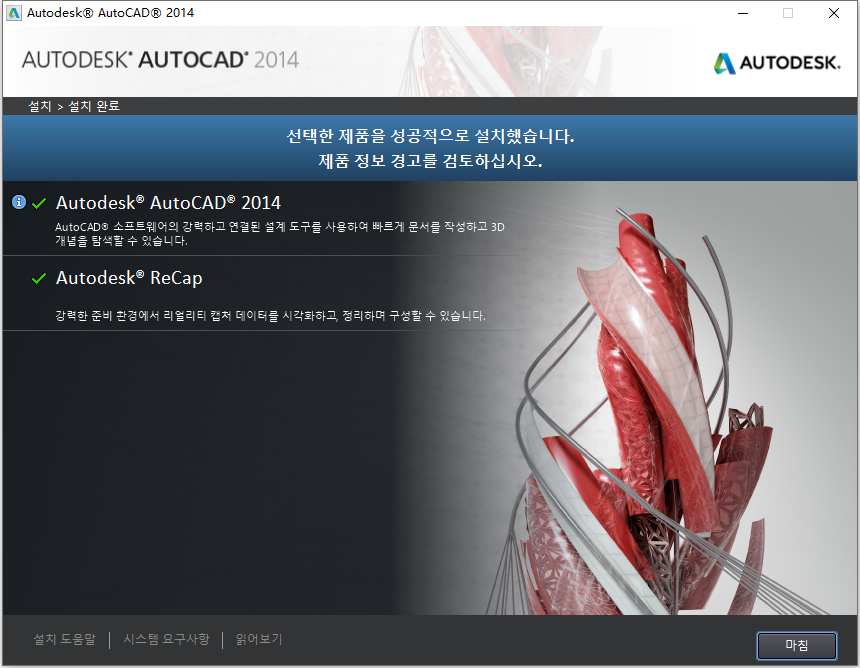
Task: Close the installer window
Action: click(834, 13)
